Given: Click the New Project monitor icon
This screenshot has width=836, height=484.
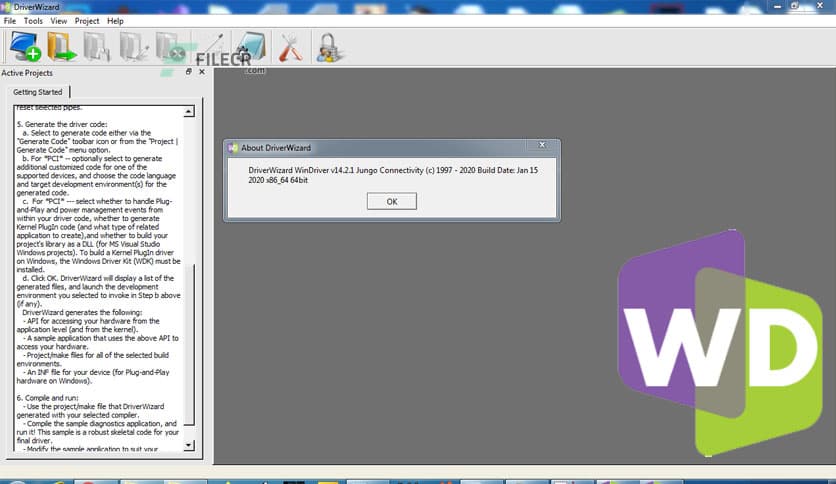Looking at the screenshot, I should point(25,47).
